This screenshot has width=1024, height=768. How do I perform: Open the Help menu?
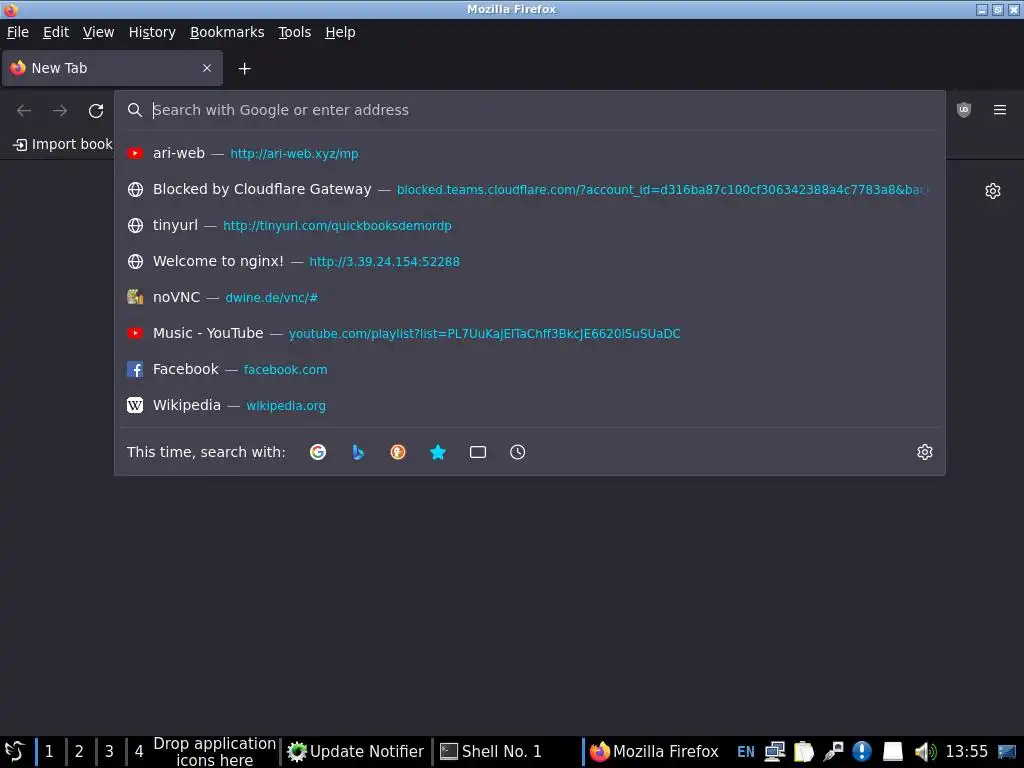click(340, 32)
